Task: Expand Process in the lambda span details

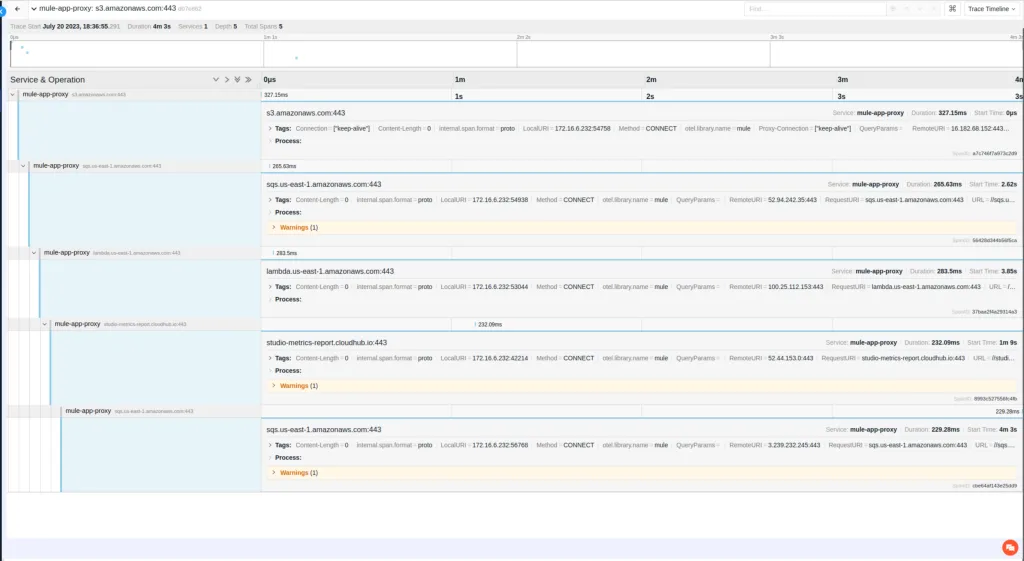Action: click(287, 299)
